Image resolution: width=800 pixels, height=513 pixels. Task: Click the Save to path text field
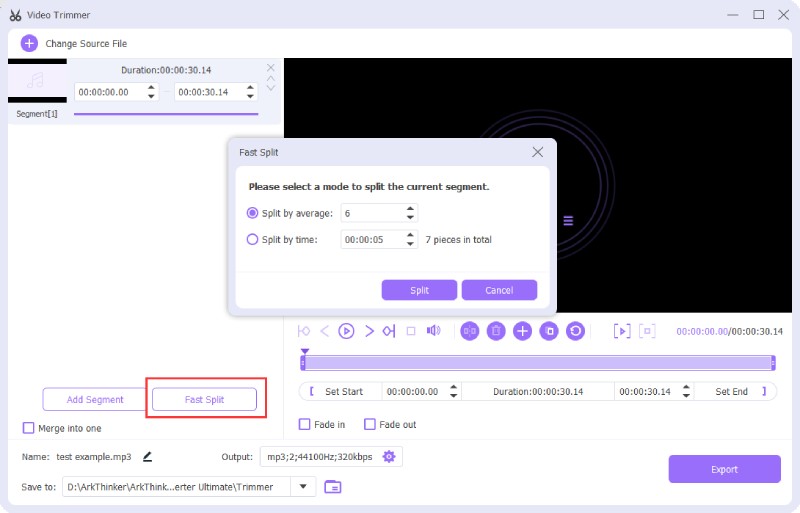coord(177,486)
